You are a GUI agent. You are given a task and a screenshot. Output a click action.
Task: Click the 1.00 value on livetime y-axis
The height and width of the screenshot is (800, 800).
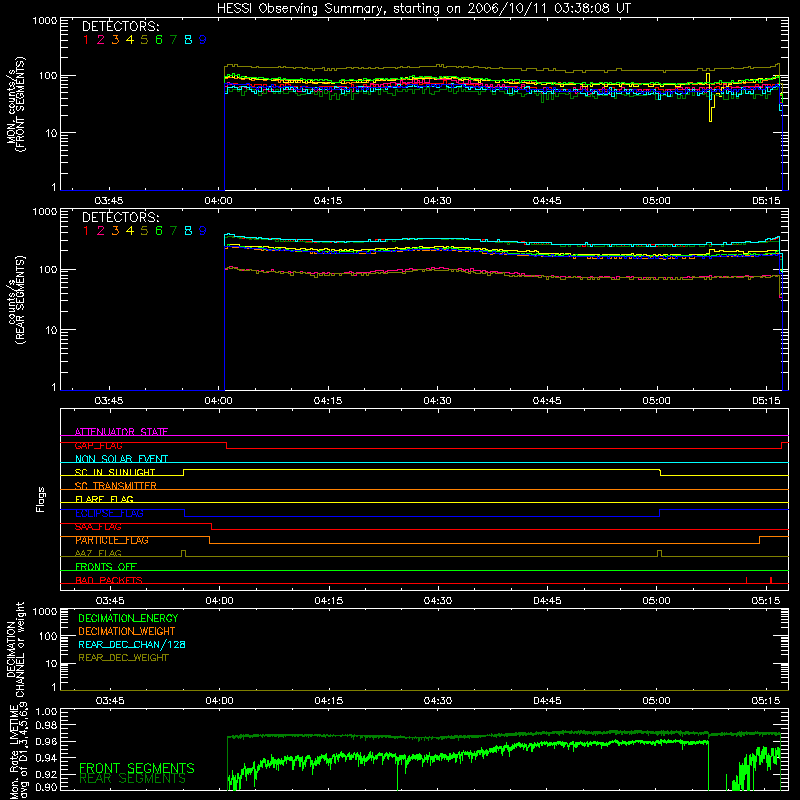pos(46,711)
